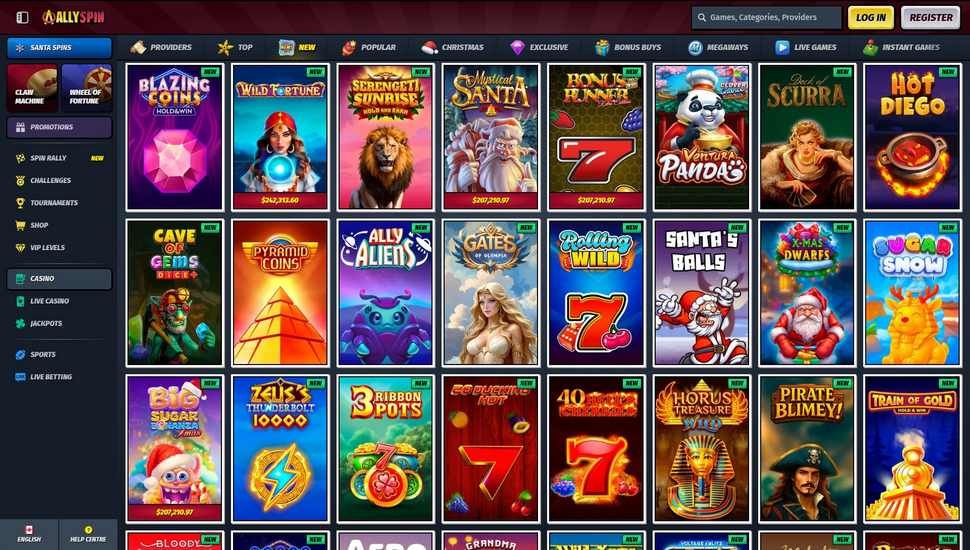Click the Register button

[930, 17]
